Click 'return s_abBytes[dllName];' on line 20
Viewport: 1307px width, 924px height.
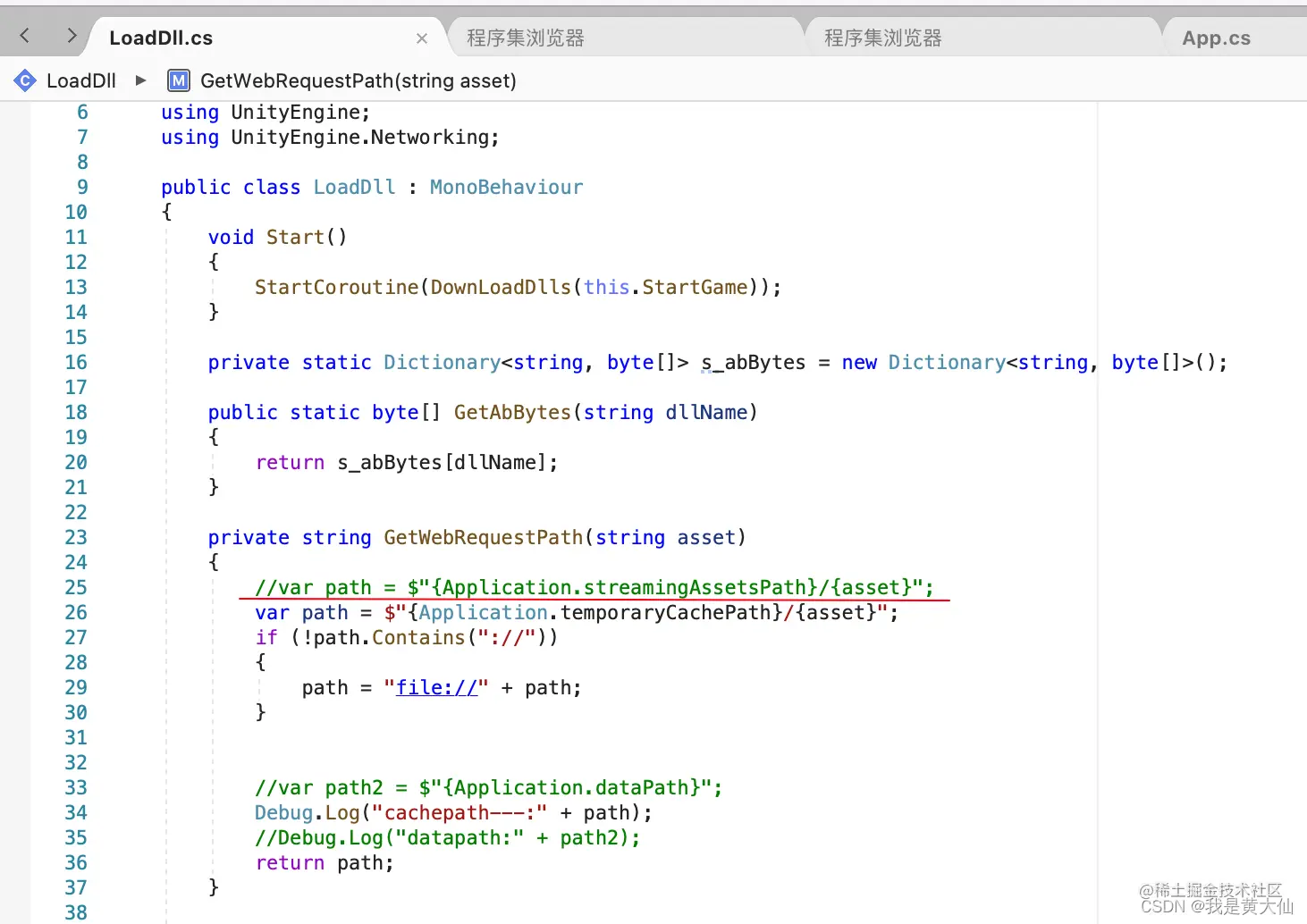(407, 462)
